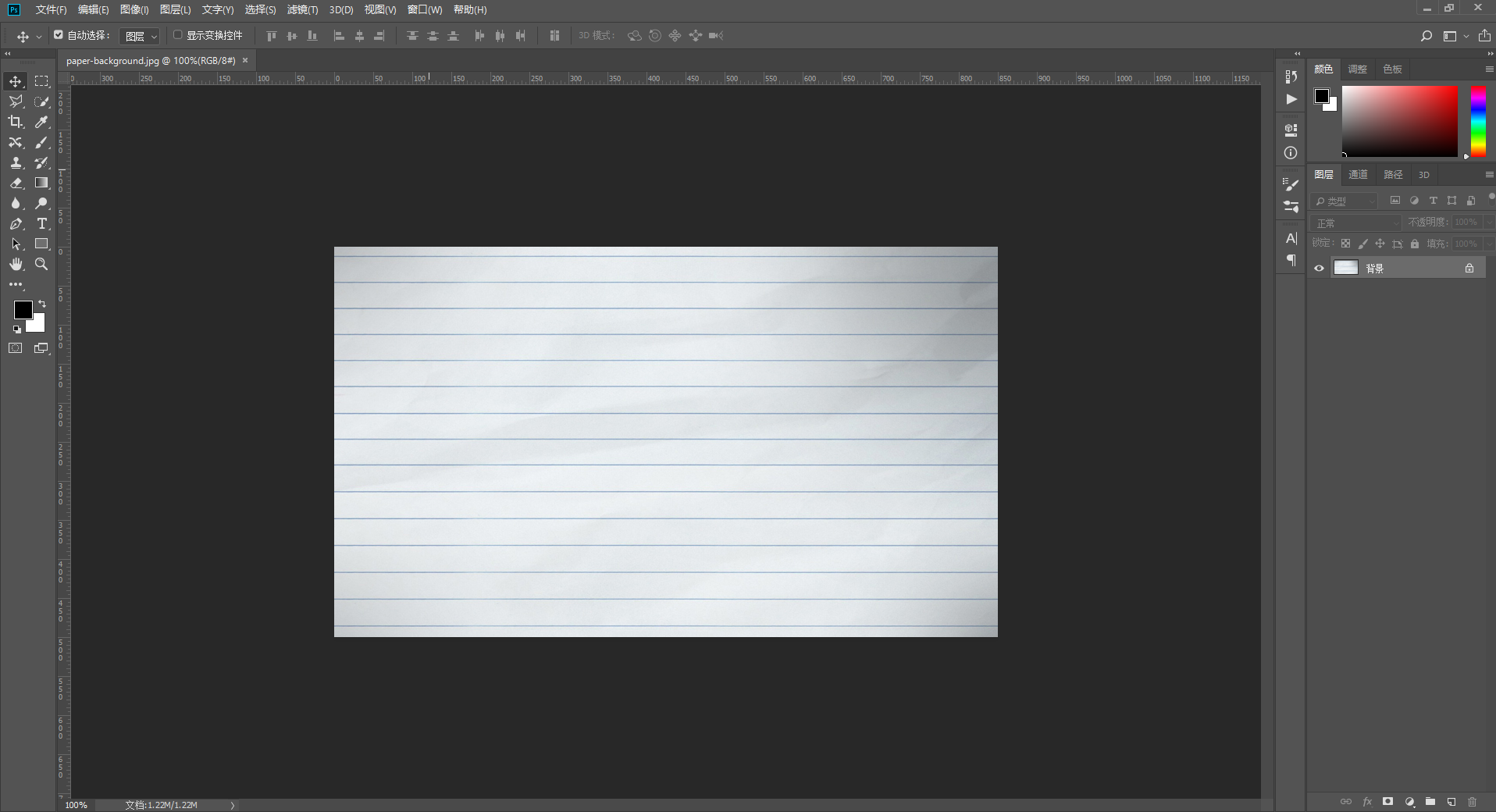Open the Actions panel play icon
Screen dimensions: 1496x812
(1291, 99)
